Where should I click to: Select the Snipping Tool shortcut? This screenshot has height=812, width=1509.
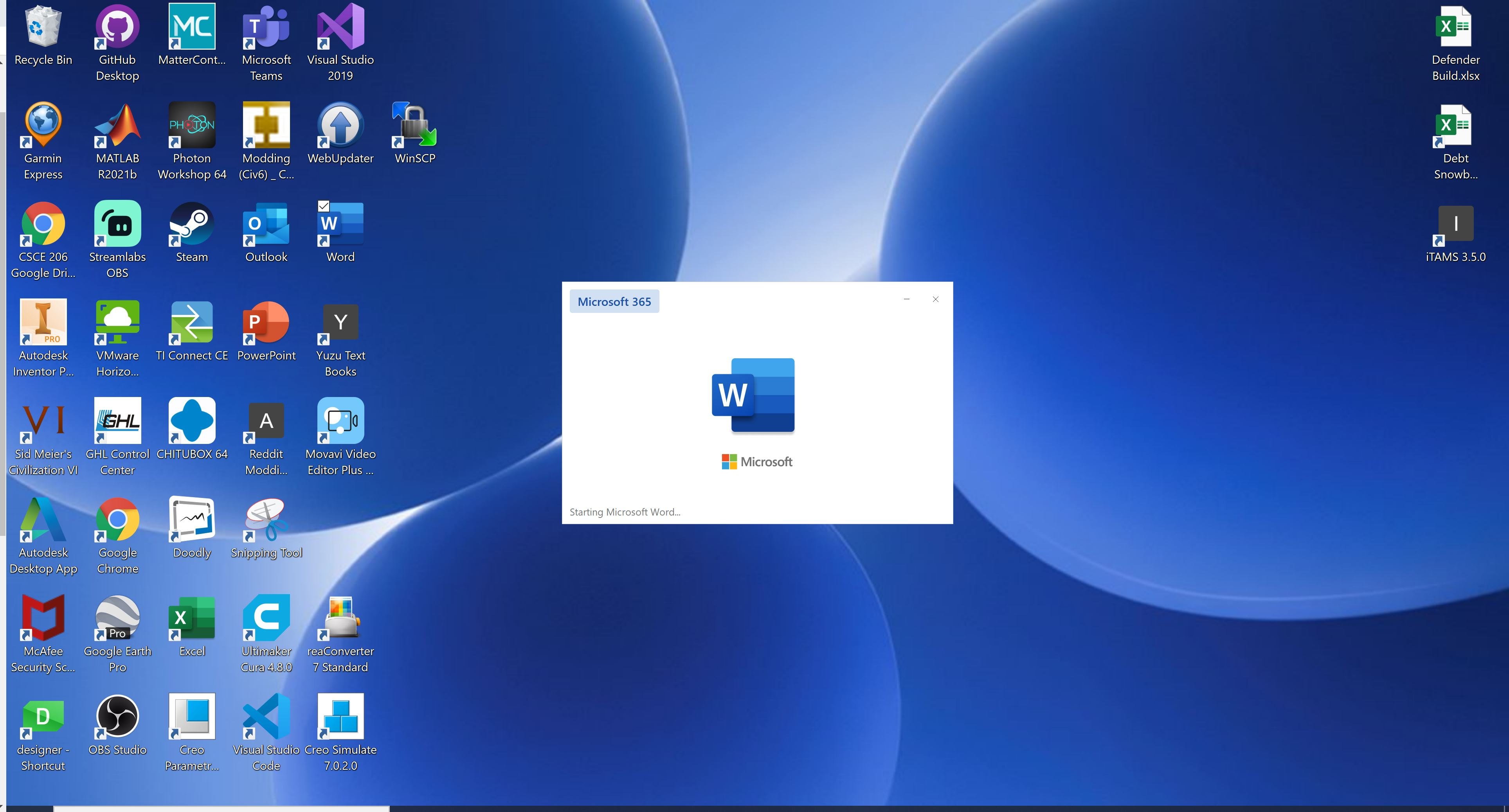coord(266,519)
